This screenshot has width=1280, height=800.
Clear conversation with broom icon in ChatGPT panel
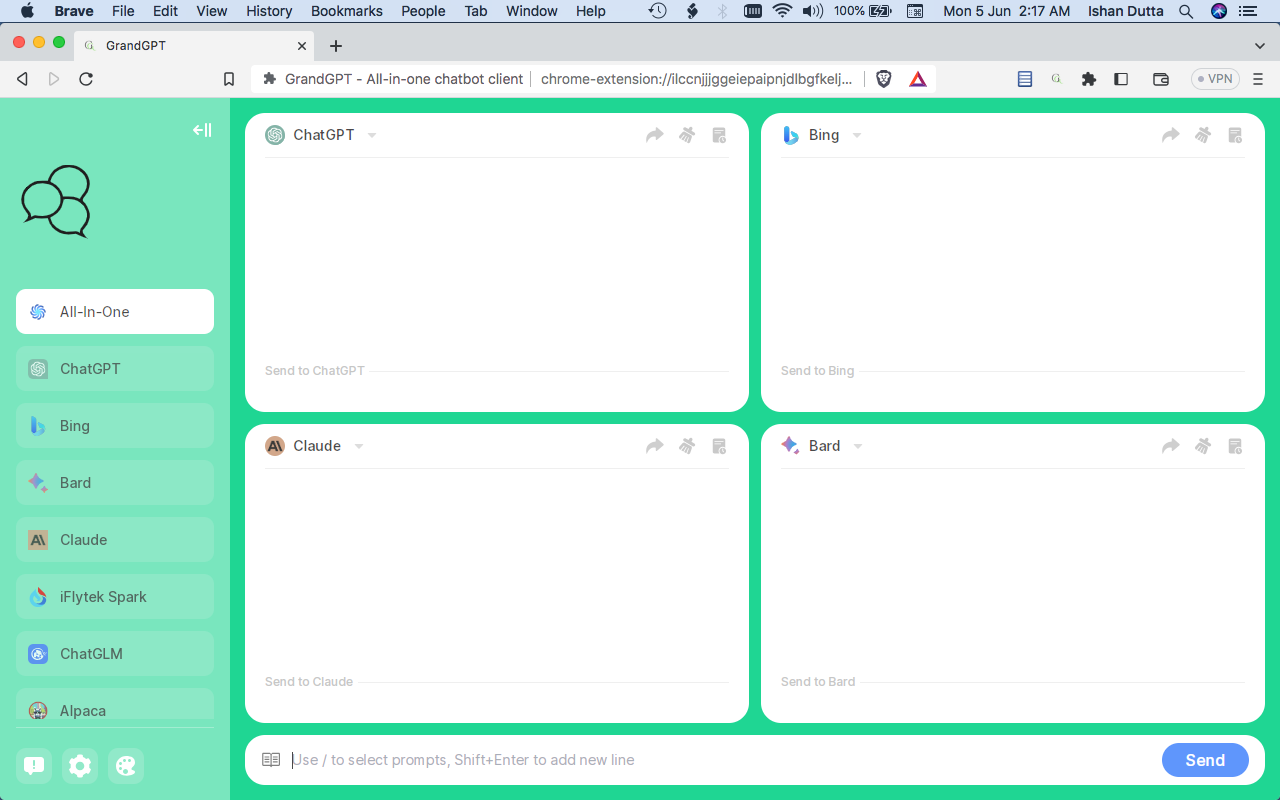tap(687, 135)
